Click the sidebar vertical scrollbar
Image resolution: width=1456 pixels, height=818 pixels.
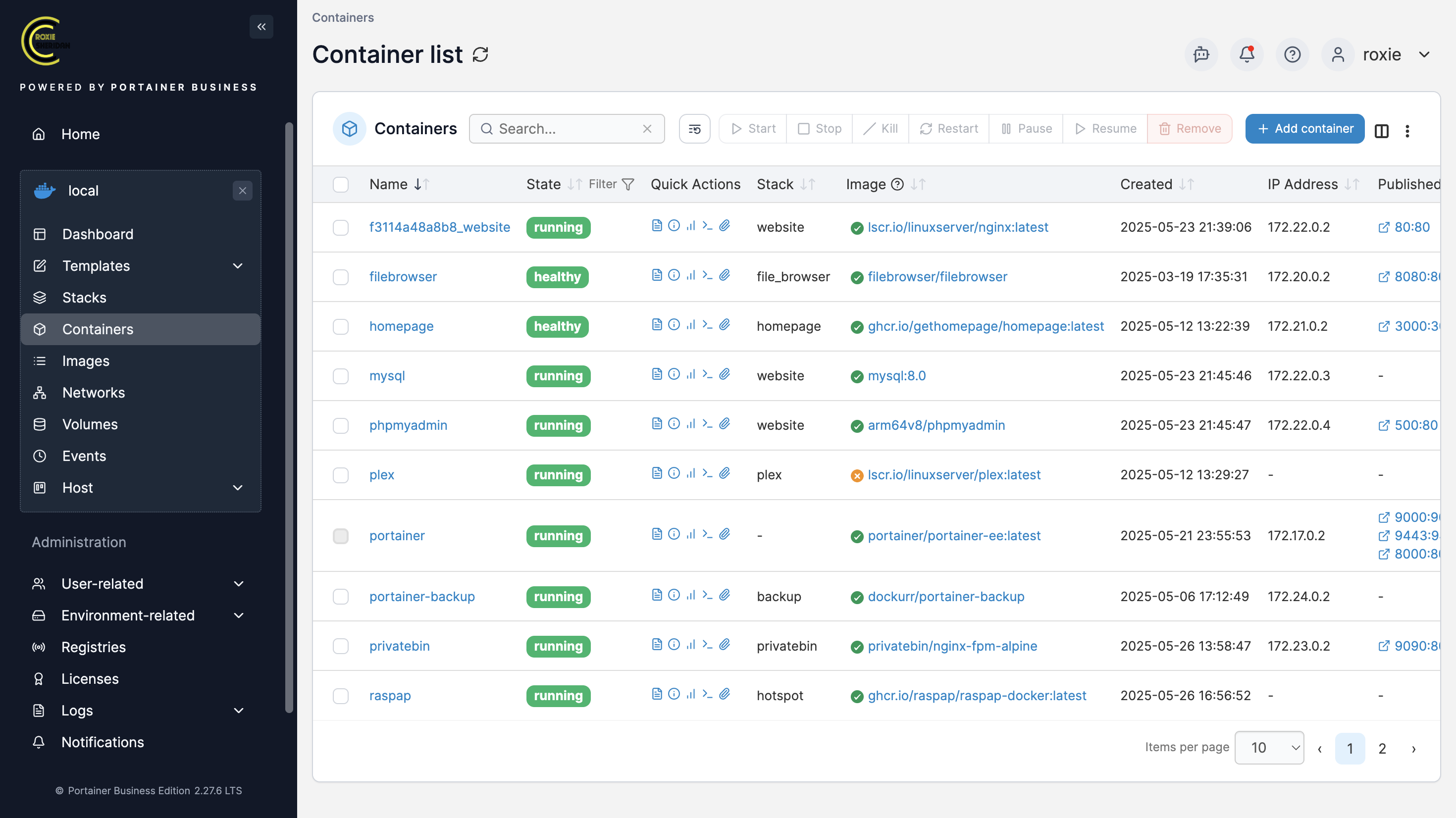[289, 417]
